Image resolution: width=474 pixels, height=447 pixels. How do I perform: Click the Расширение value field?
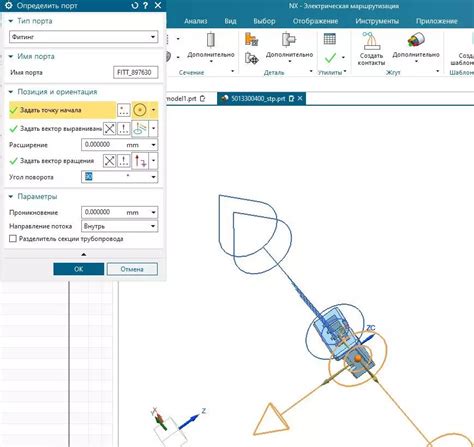[x=115, y=145]
